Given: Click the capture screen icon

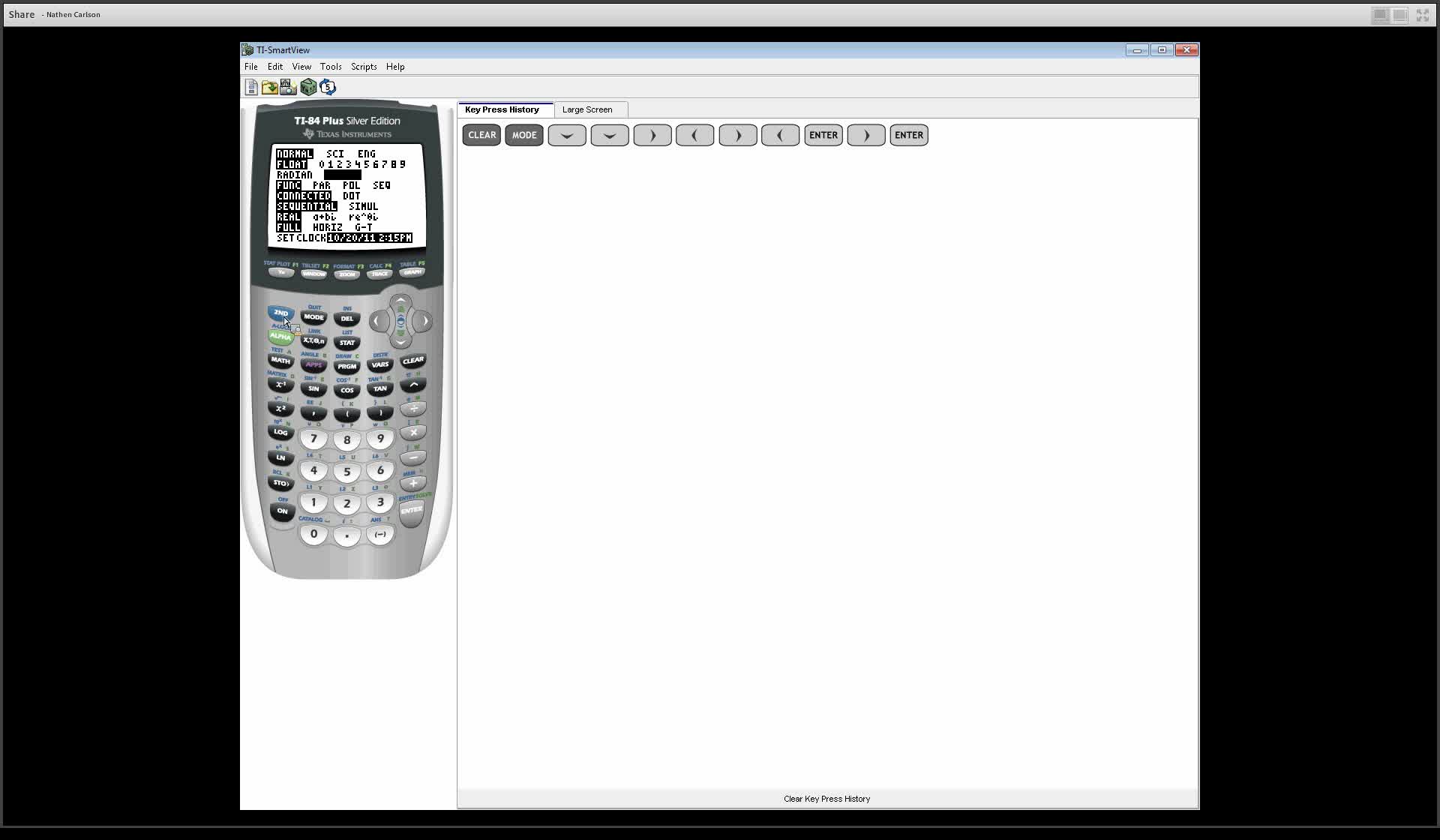Looking at the screenshot, I should point(288,87).
